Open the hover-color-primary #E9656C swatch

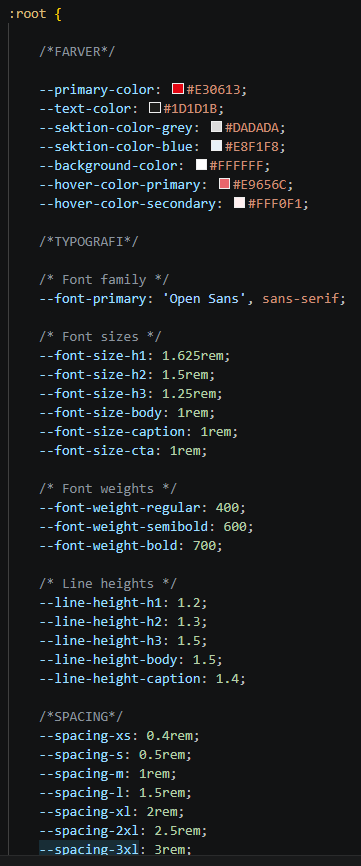coord(224,184)
